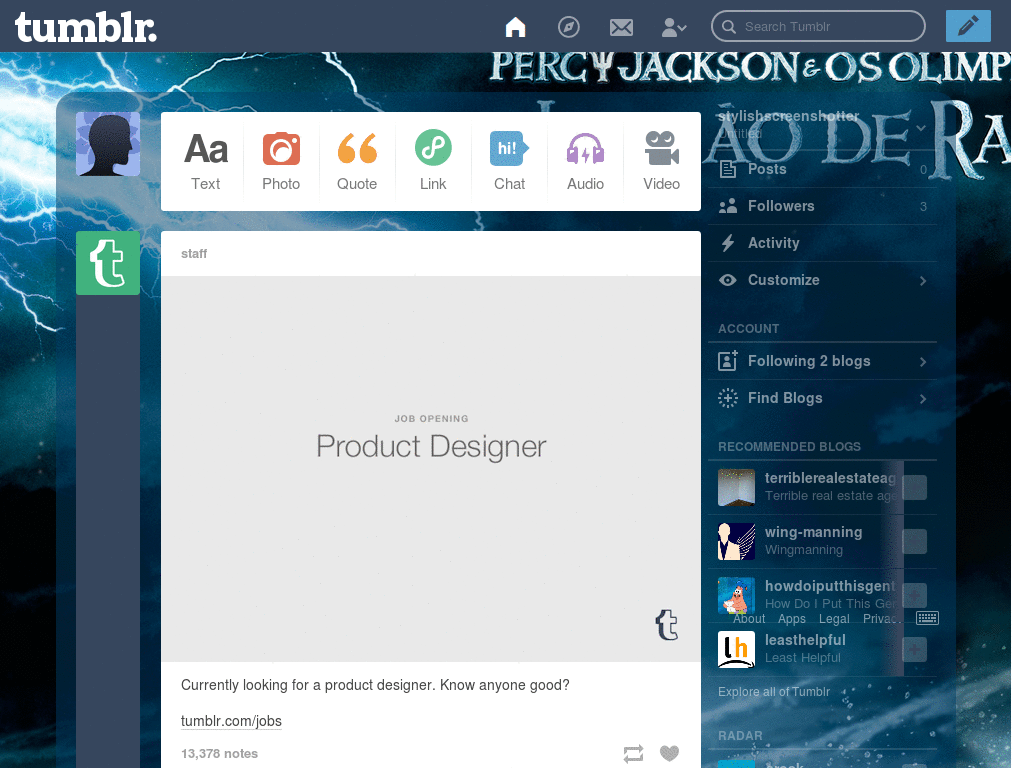Click the leasthelpful blog avatar
This screenshot has width=1024, height=768.
737,650
